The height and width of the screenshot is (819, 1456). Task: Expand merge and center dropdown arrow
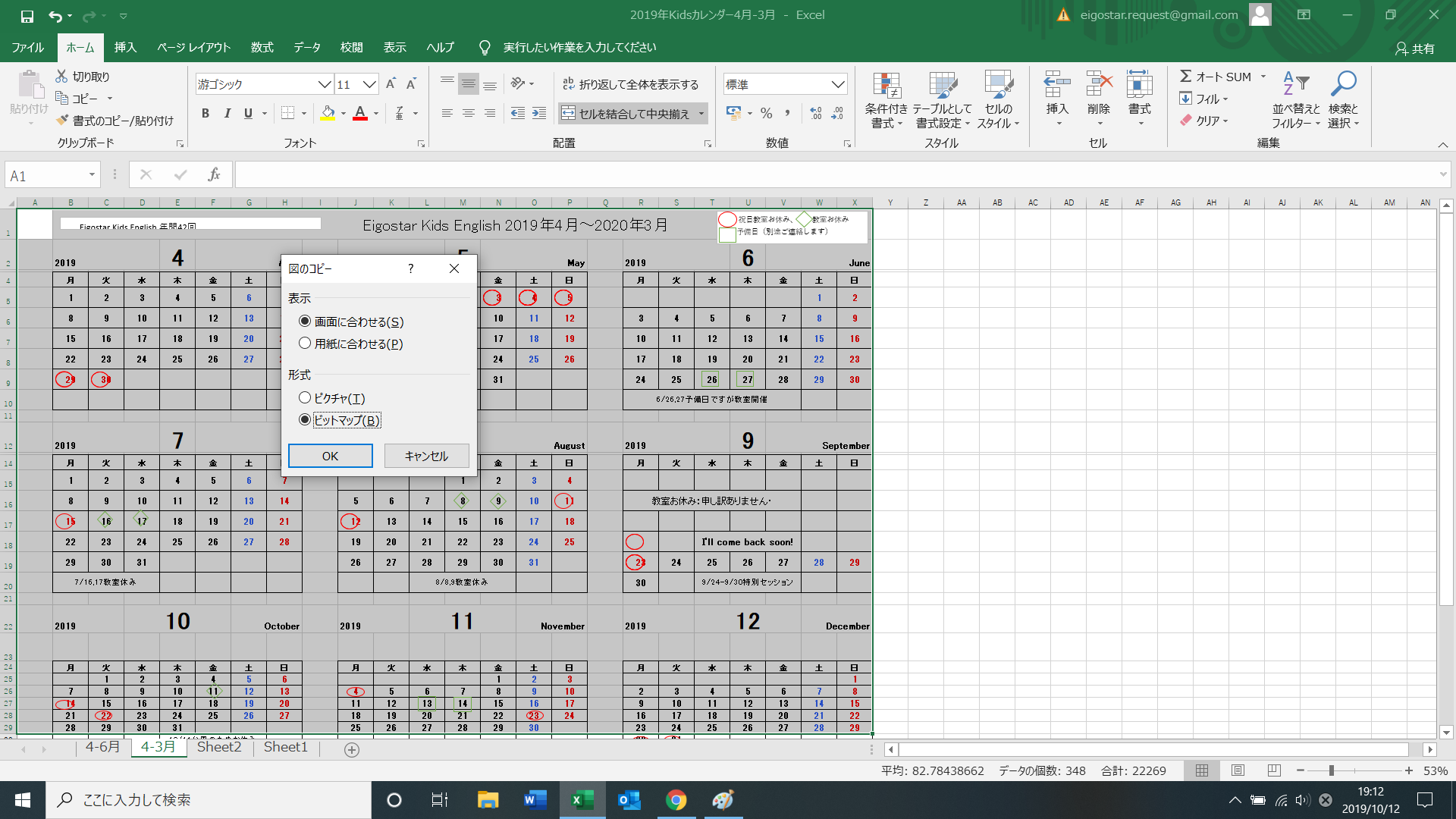click(701, 114)
